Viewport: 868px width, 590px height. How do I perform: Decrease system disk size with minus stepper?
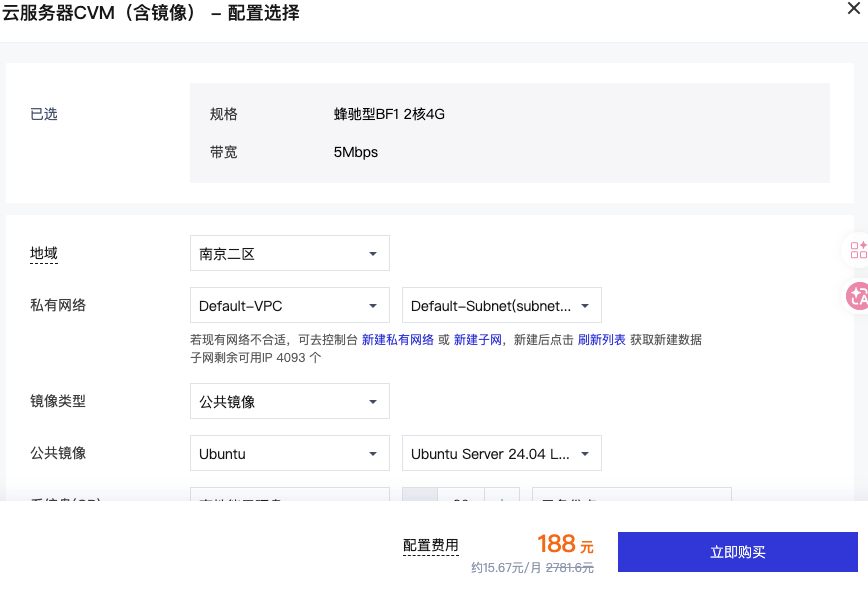[420, 495]
